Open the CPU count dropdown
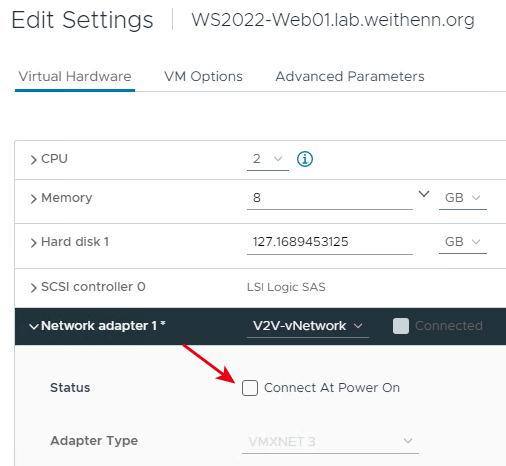The width and height of the screenshot is (506, 466). click(268, 159)
